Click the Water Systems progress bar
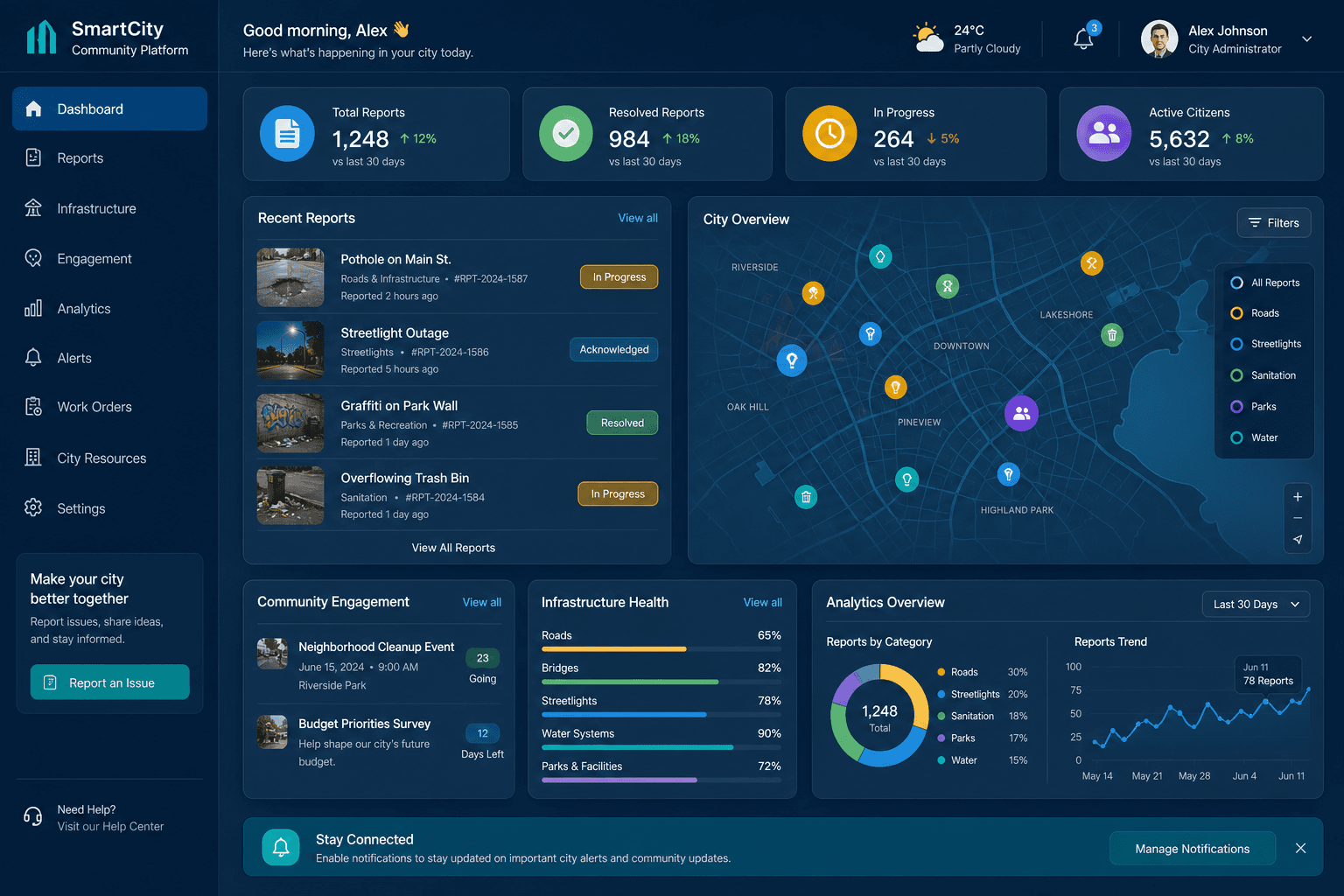Viewport: 1344px width, 896px height. coord(661,747)
